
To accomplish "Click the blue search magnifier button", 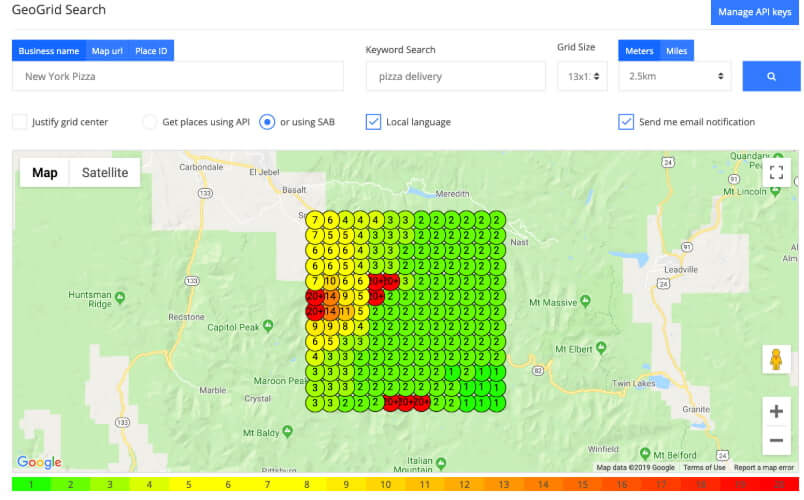I will [771, 76].
